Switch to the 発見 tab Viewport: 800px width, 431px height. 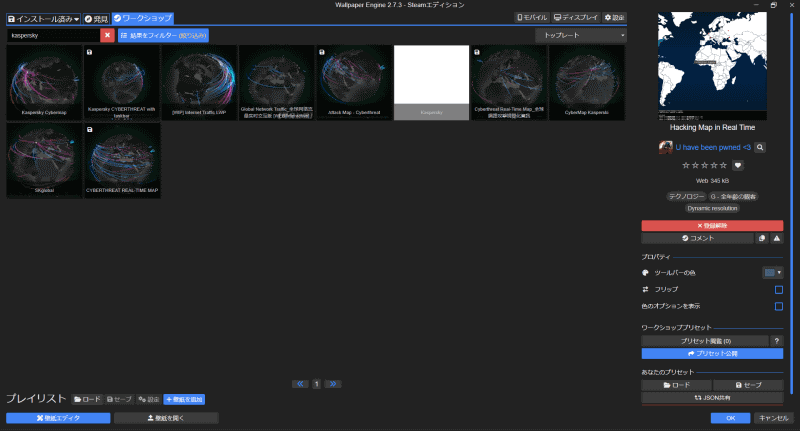click(x=96, y=19)
